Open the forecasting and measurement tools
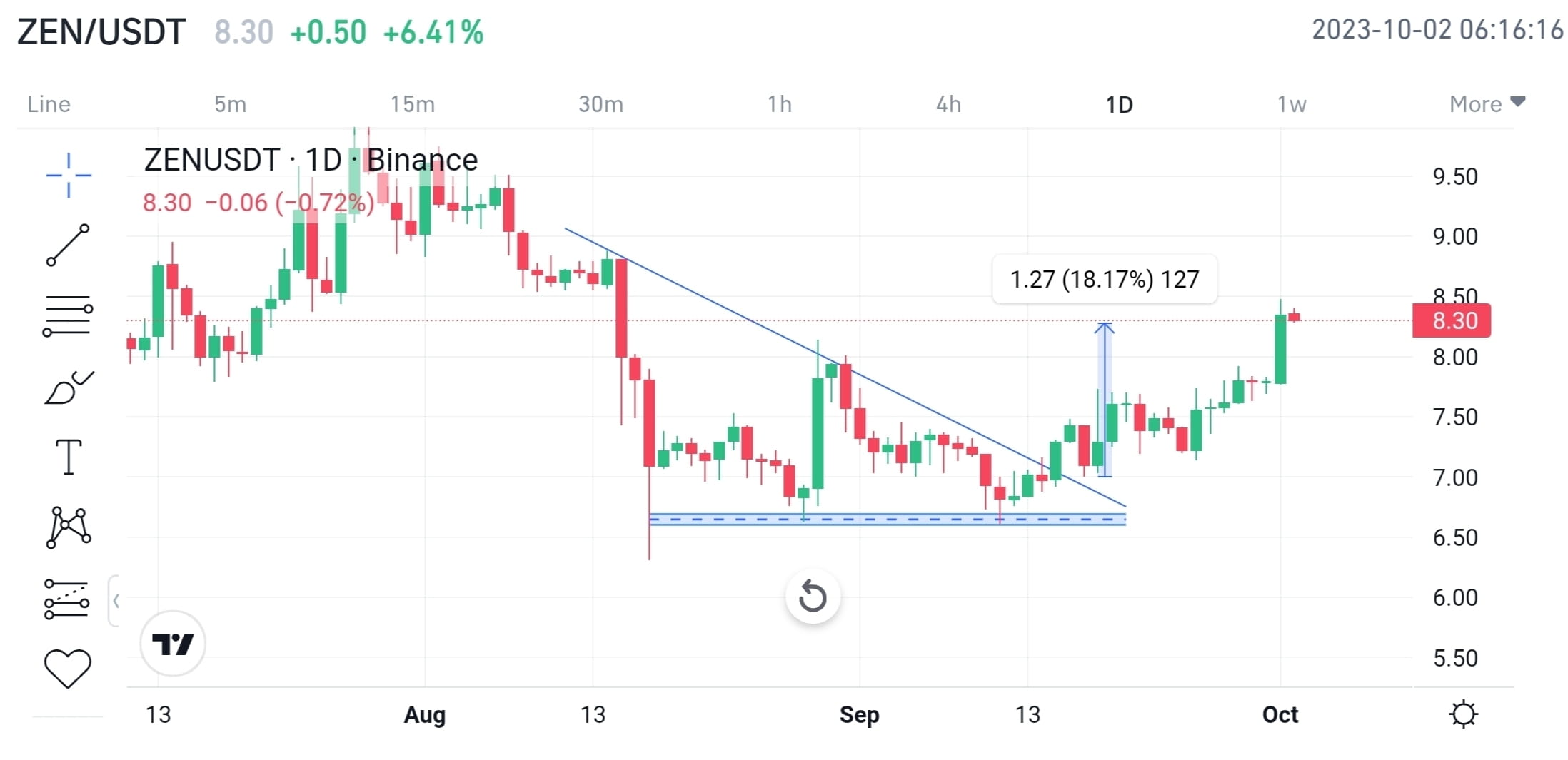This screenshot has height=760, width=1568. coord(67,599)
